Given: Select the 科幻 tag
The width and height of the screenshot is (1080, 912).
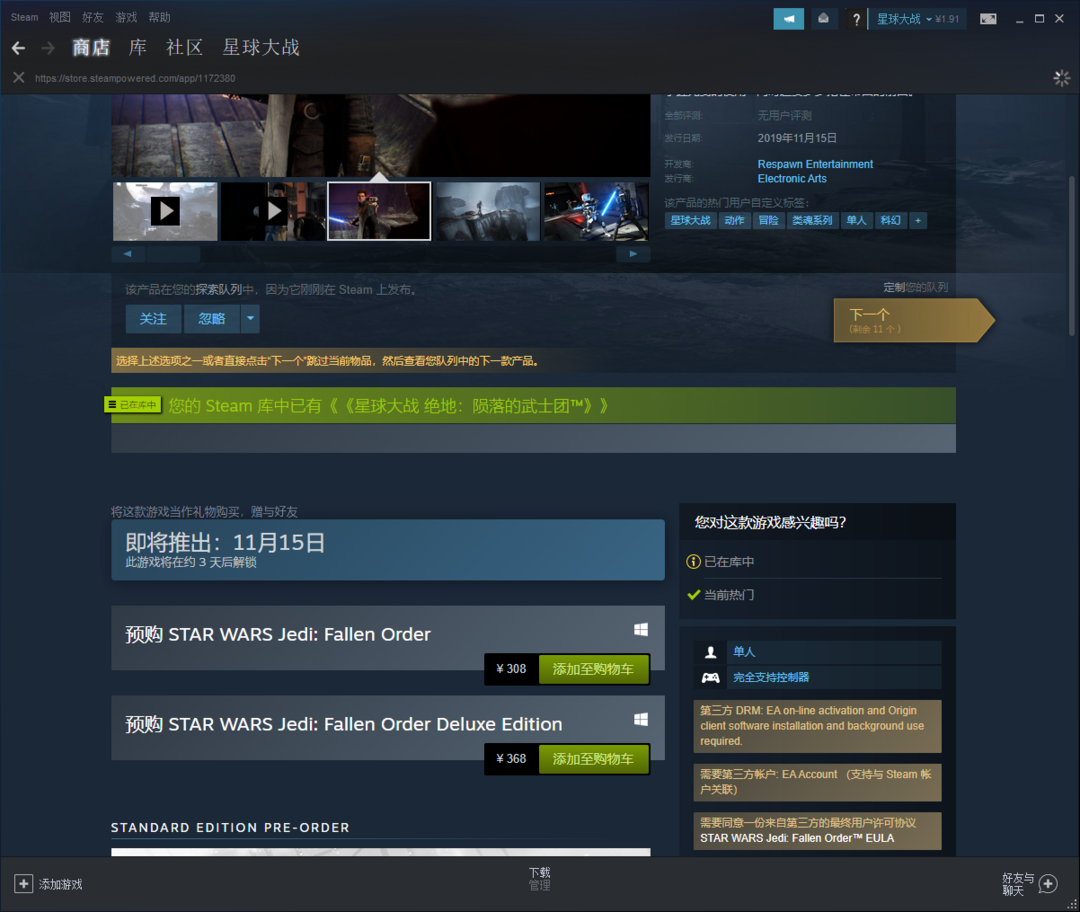Looking at the screenshot, I should (x=891, y=220).
